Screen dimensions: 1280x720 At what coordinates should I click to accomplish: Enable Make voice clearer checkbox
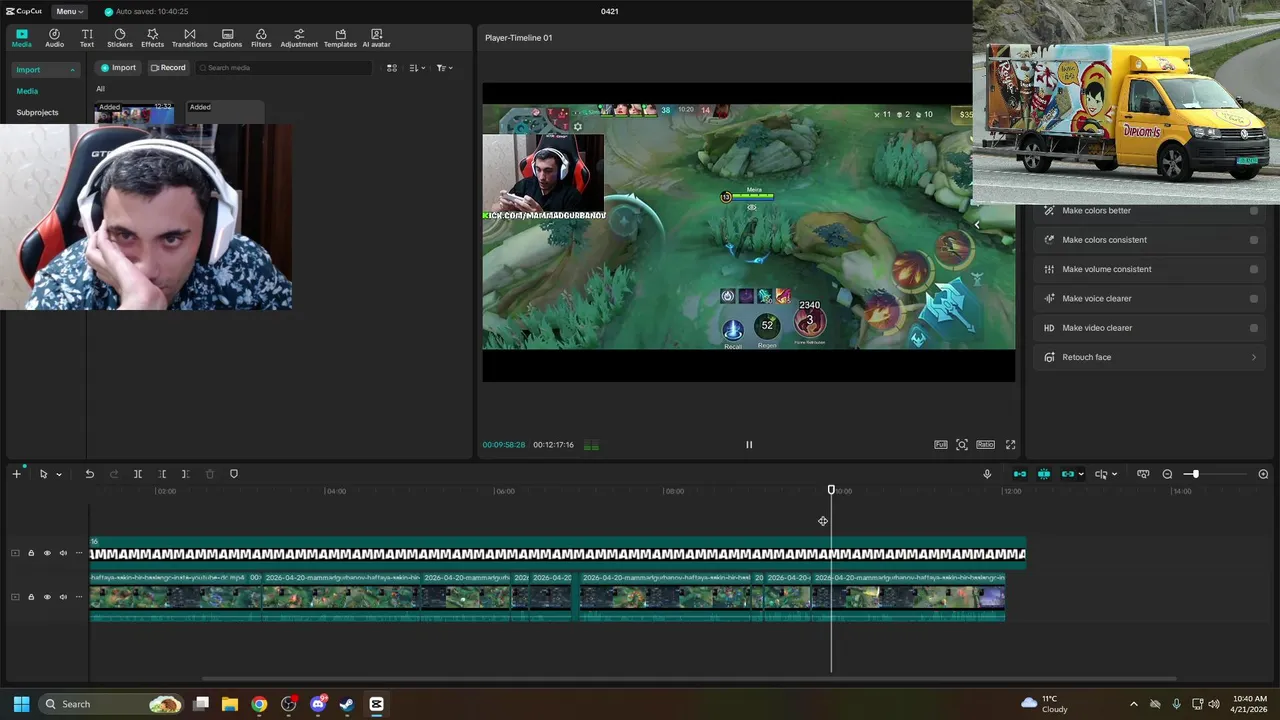[x=1254, y=298]
